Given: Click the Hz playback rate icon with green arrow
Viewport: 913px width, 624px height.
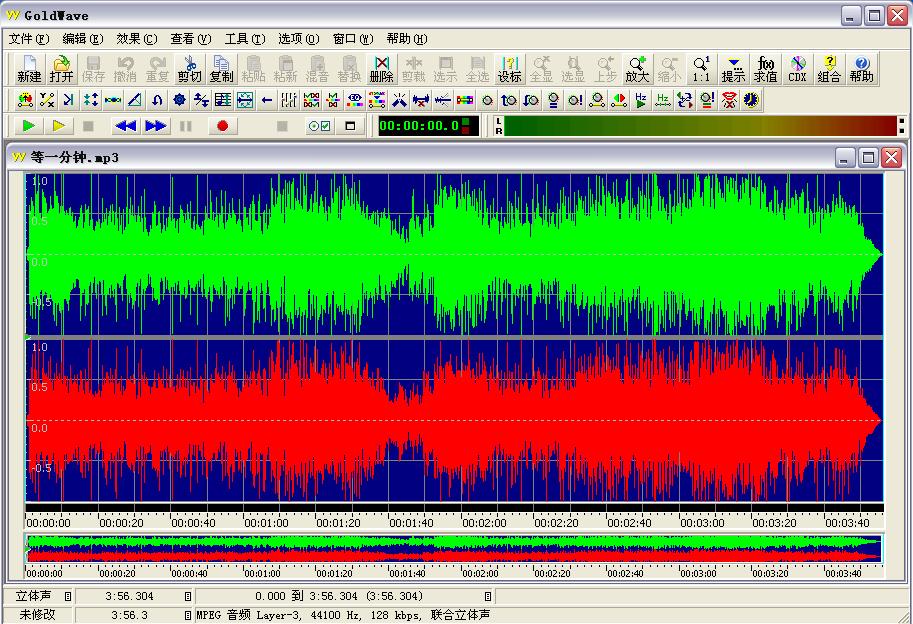Looking at the screenshot, I should coord(640,100).
